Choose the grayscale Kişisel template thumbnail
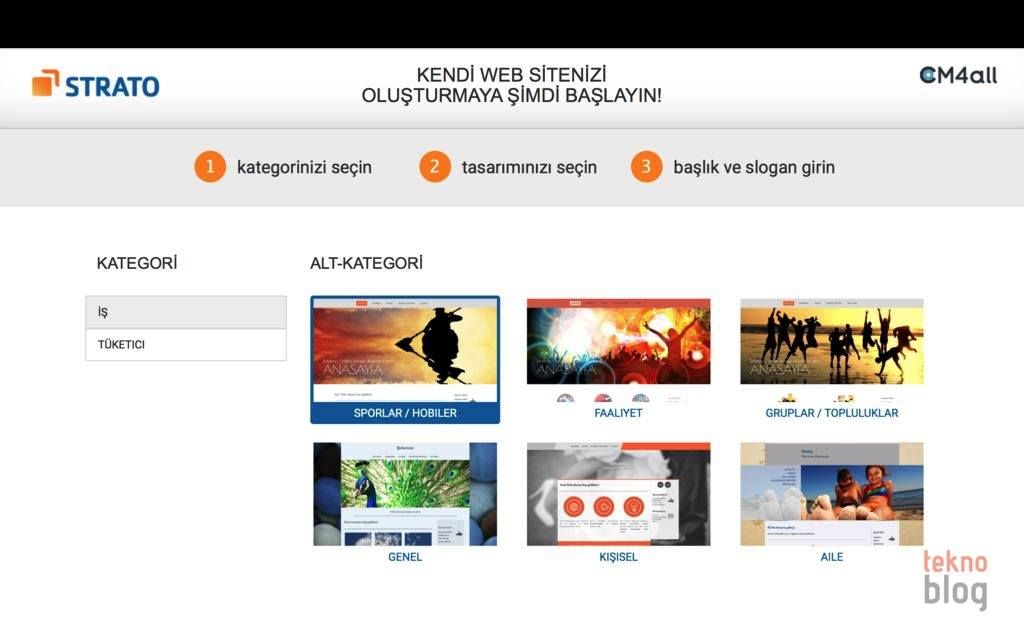Screen dimensions: 1024x640 point(618,494)
